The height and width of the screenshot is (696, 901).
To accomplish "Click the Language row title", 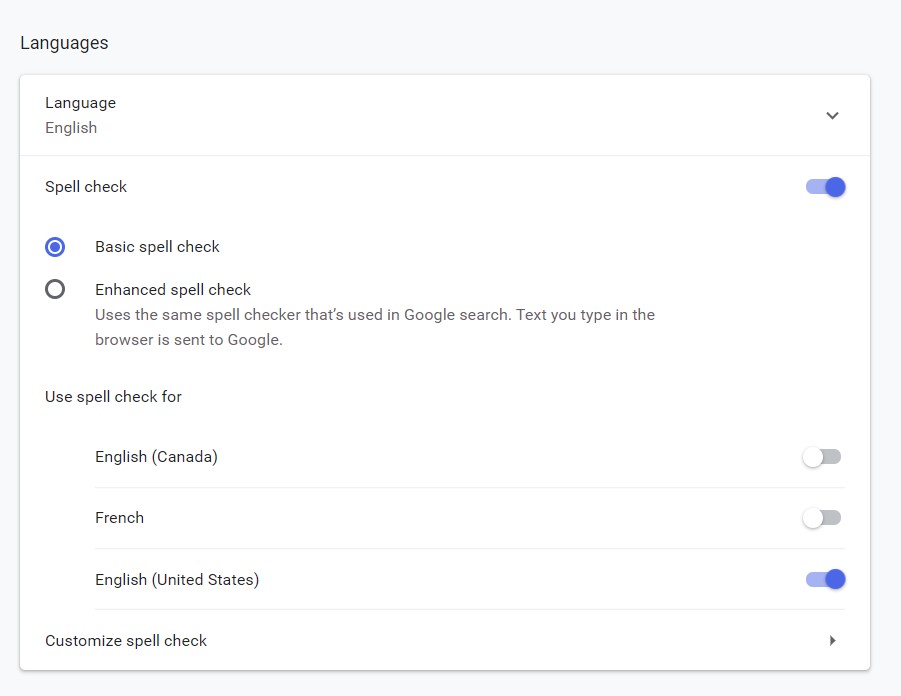I will (80, 103).
